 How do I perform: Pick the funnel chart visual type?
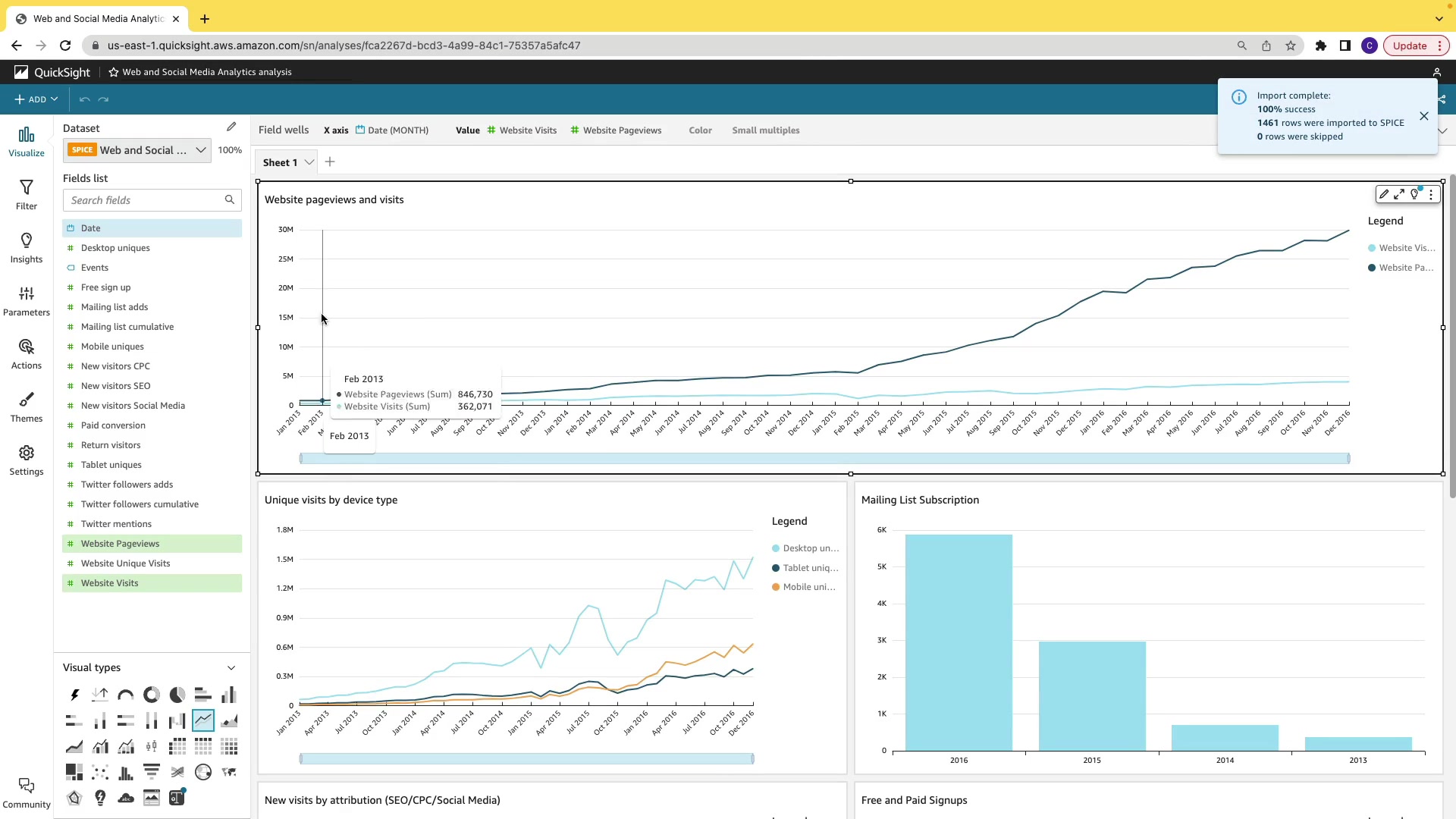[x=152, y=772]
